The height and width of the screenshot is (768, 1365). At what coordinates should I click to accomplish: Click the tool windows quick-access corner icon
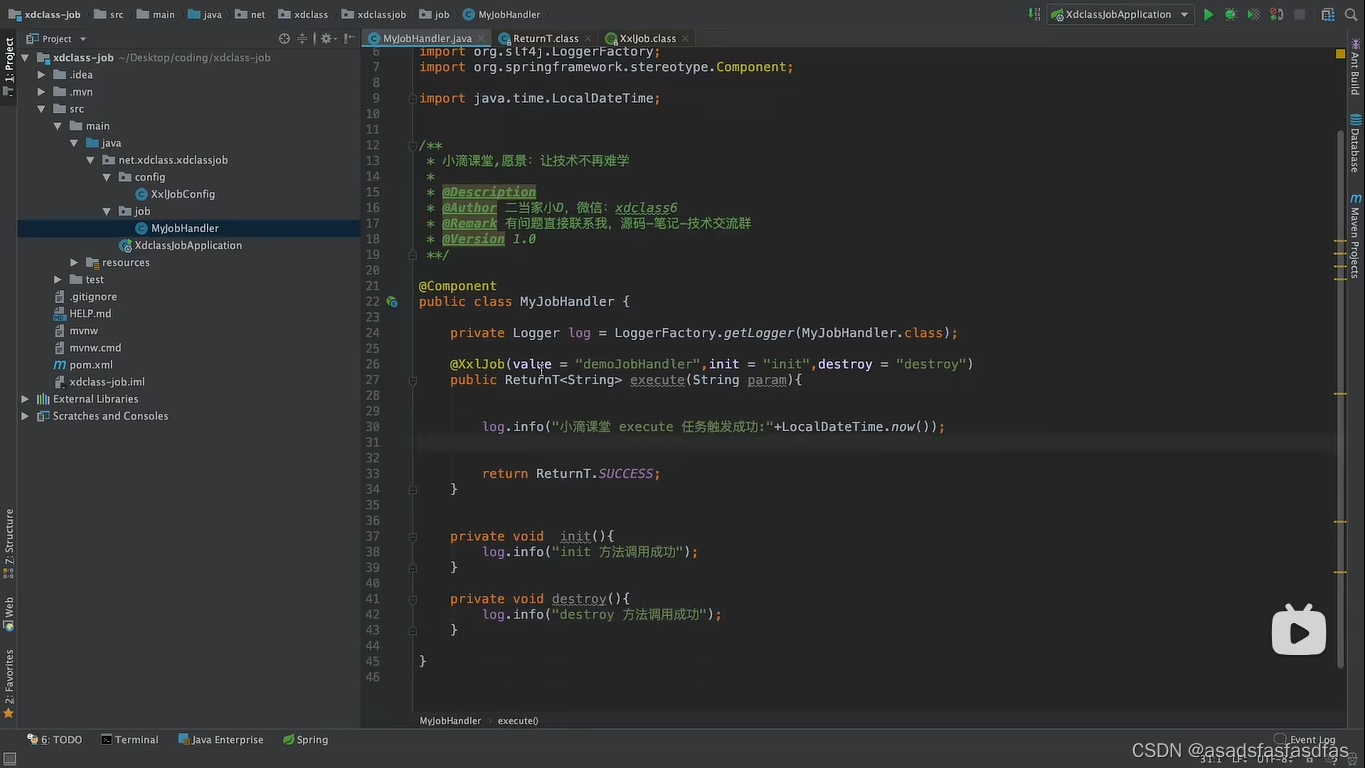(x=8, y=759)
